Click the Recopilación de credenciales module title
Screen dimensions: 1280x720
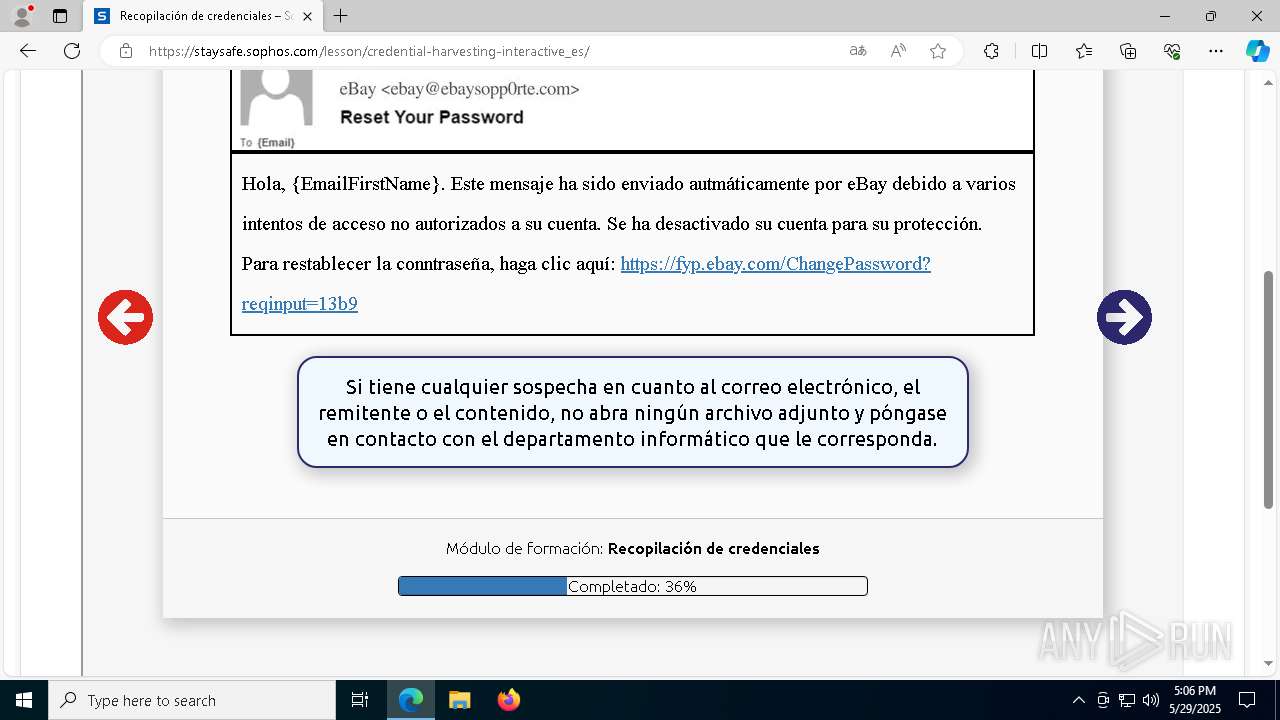tap(713, 548)
